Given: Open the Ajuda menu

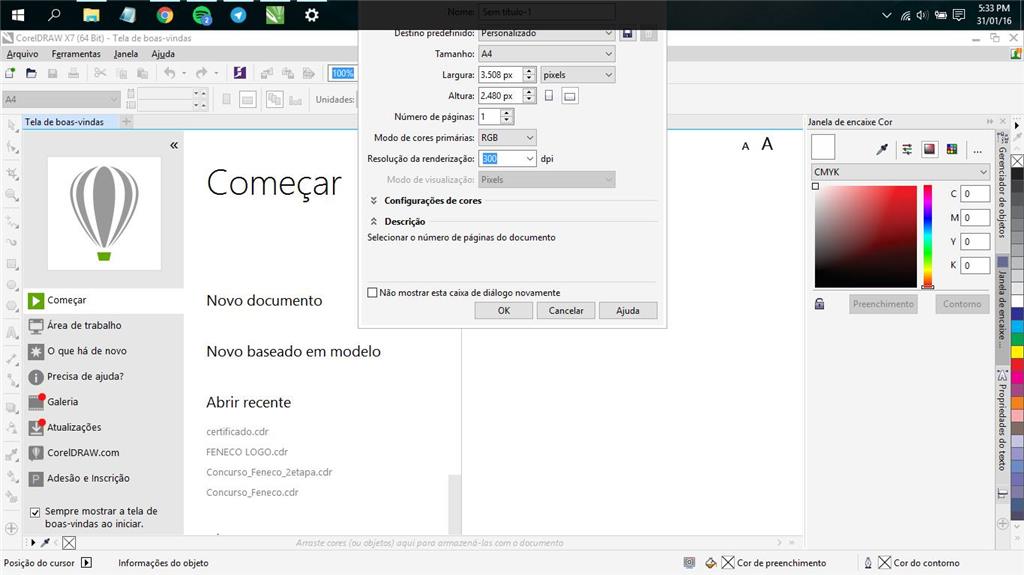Looking at the screenshot, I should click(163, 54).
